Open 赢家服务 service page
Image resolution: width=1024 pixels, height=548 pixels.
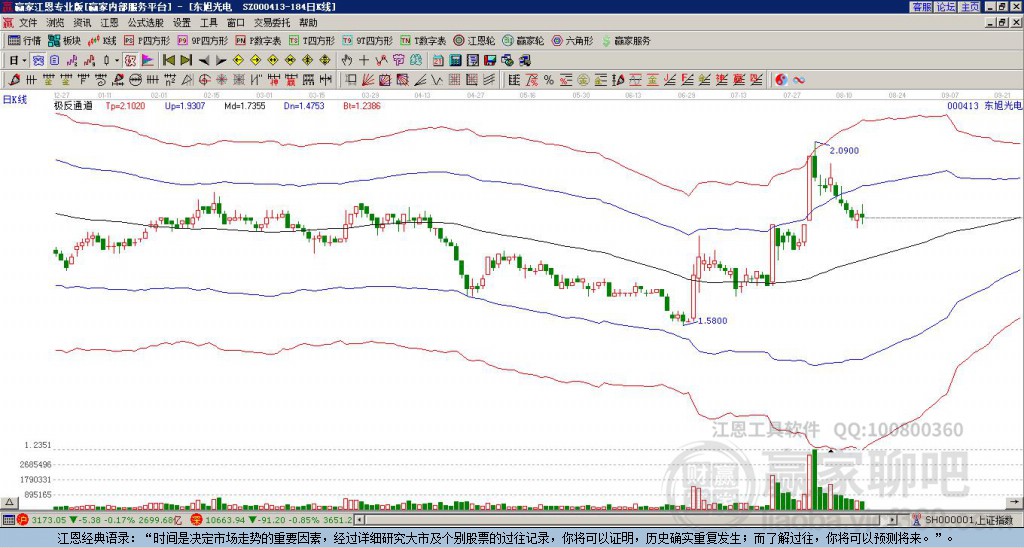[626, 40]
